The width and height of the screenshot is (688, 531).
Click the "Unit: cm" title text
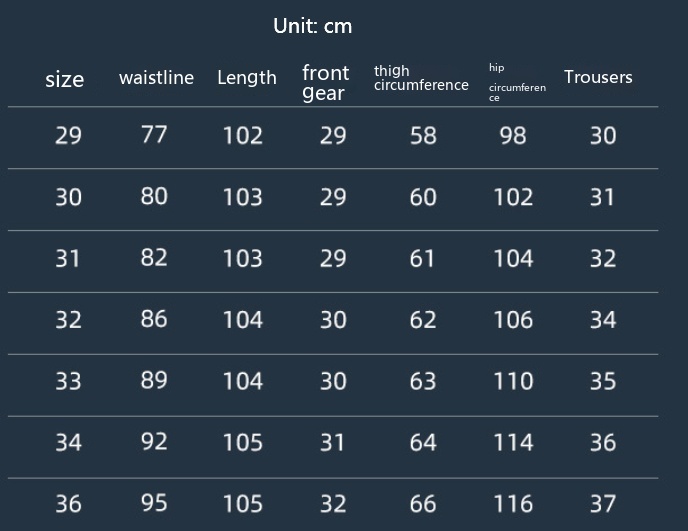(x=312, y=26)
